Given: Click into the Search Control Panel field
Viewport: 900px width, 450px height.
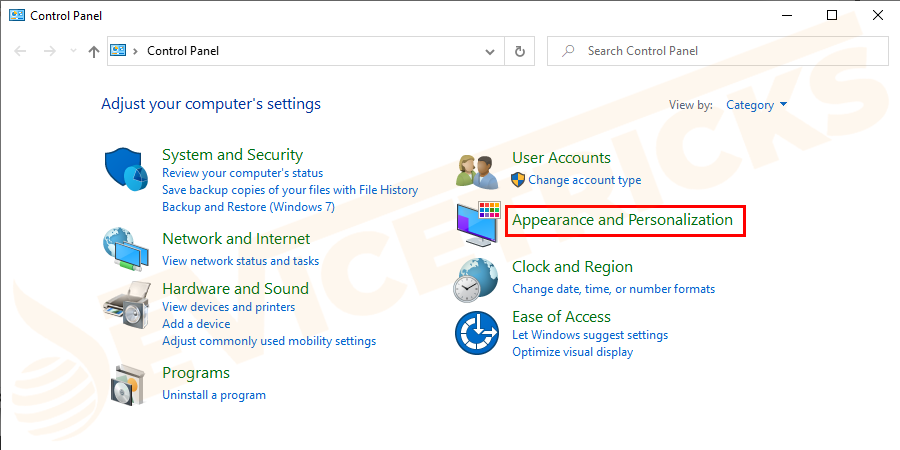Looking at the screenshot, I should pyautogui.click(x=716, y=51).
